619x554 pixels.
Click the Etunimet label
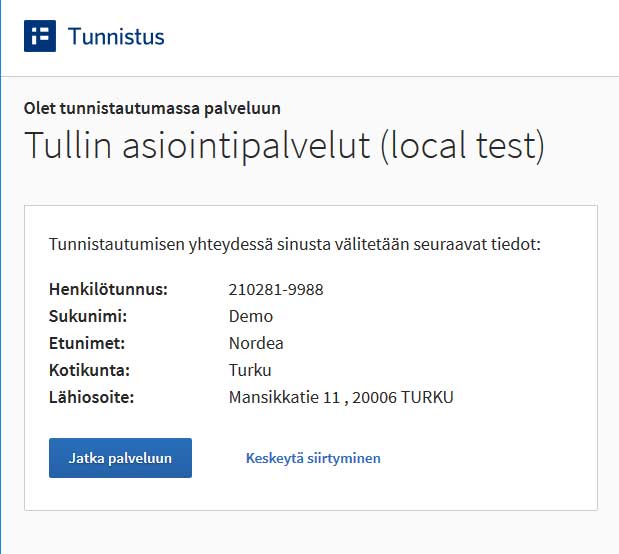[87, 343]
